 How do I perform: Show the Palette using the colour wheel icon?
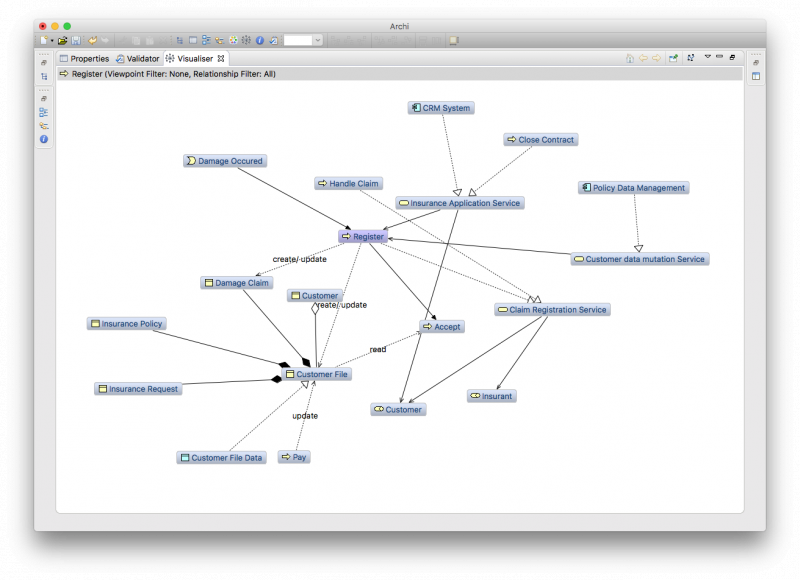tap(233, 40)
